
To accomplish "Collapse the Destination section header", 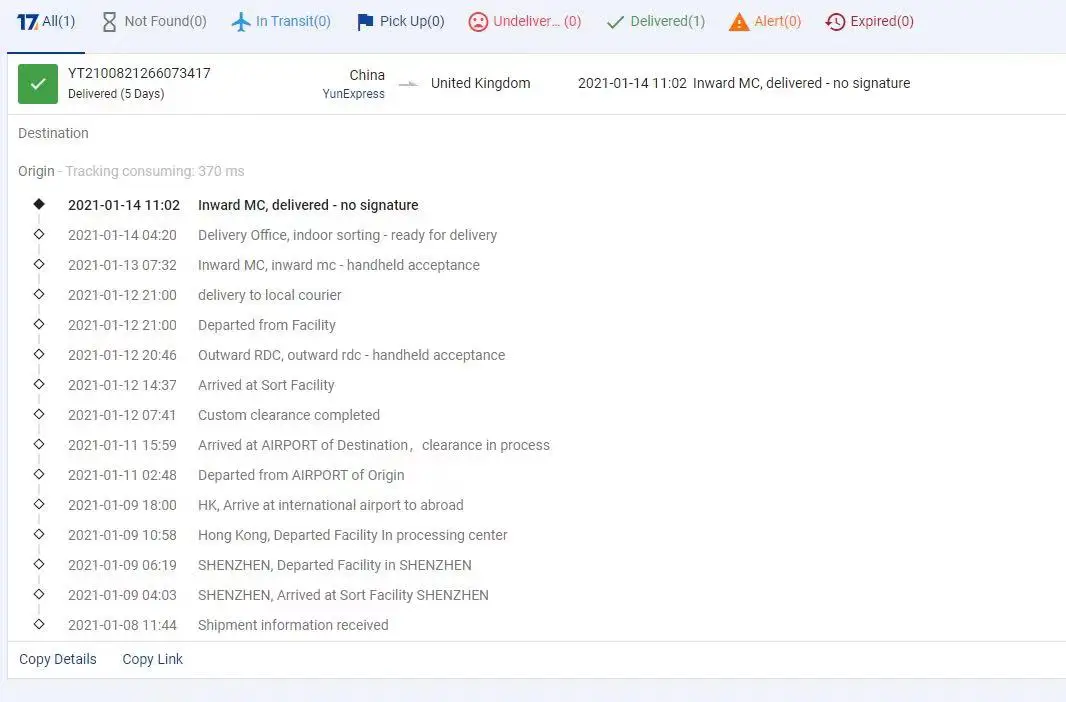I will 53,133.
